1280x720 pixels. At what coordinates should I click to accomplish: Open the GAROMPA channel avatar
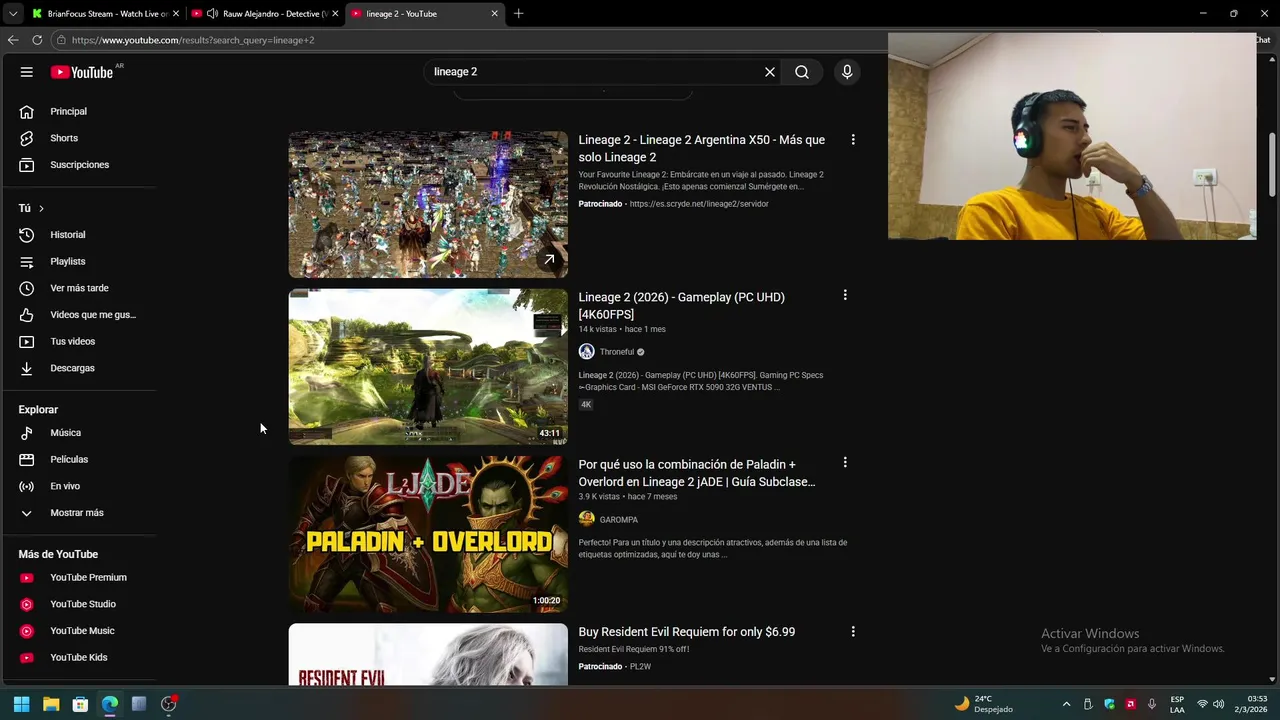[586, 519]
